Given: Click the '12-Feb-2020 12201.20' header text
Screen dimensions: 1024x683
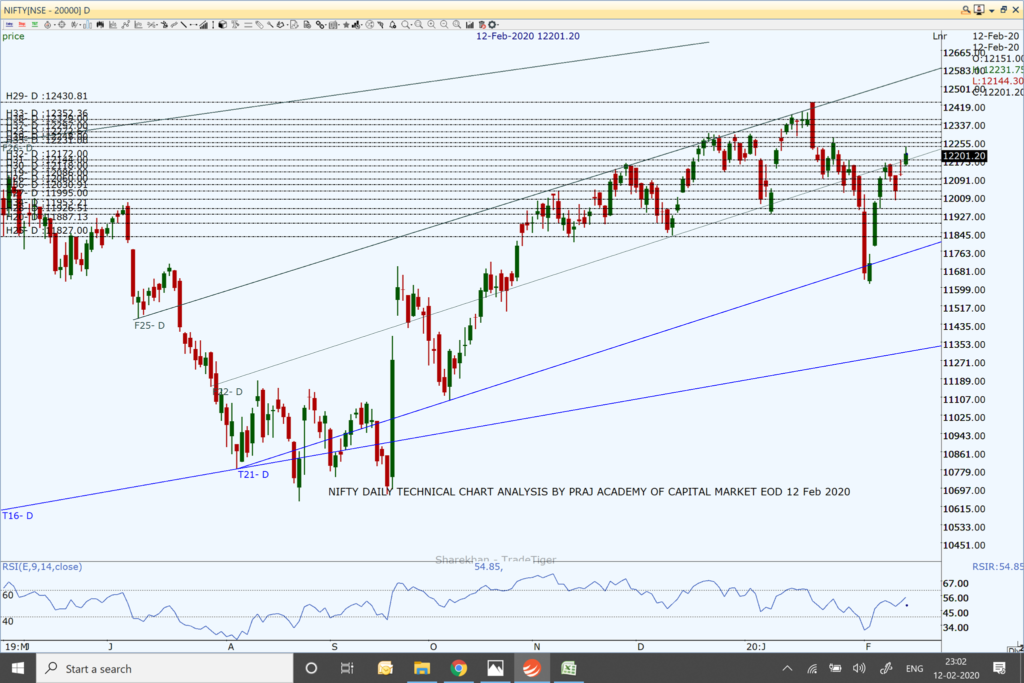Looking at the screenshot, I should coord(528,36).
